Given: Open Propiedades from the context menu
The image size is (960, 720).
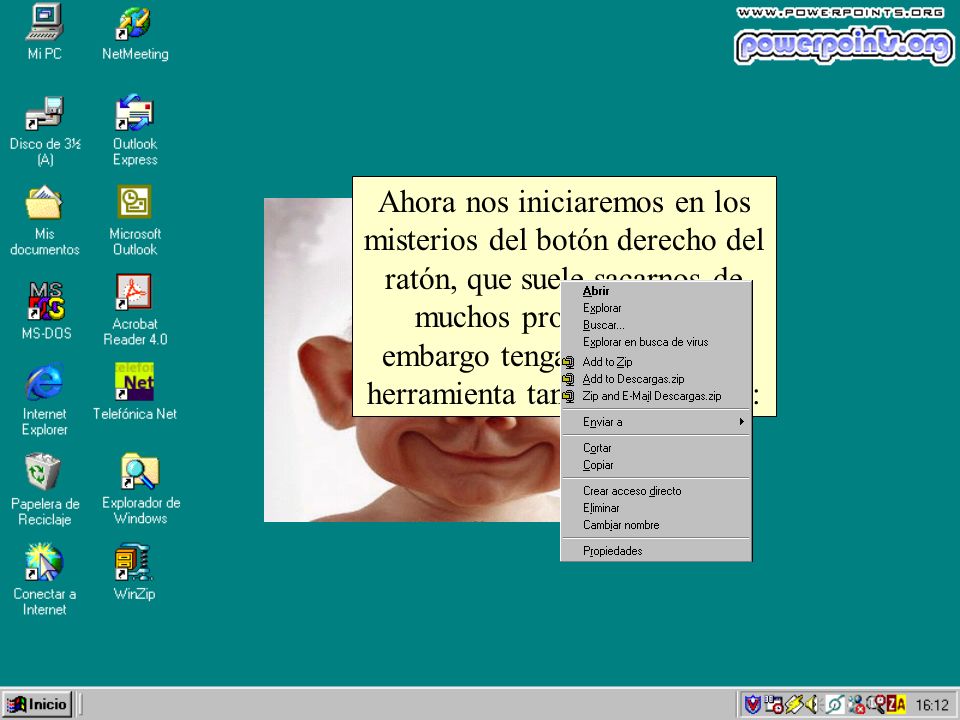Looking at the screenshot, I should tap(656, 551).
